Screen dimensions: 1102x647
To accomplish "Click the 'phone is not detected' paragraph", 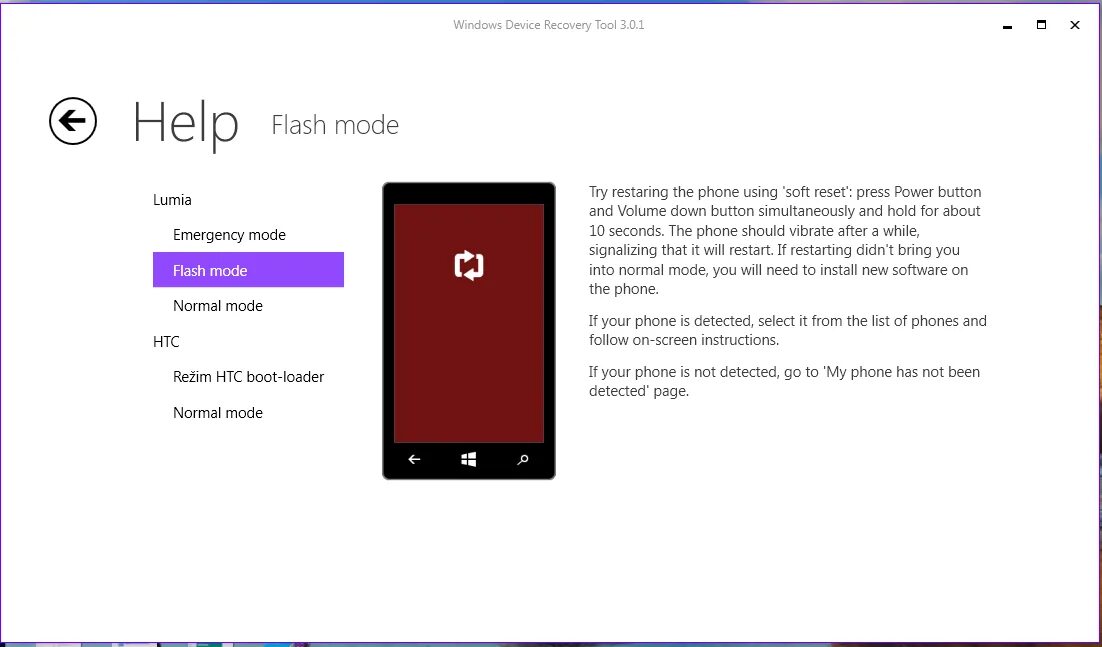I will (x=784, y=381).
